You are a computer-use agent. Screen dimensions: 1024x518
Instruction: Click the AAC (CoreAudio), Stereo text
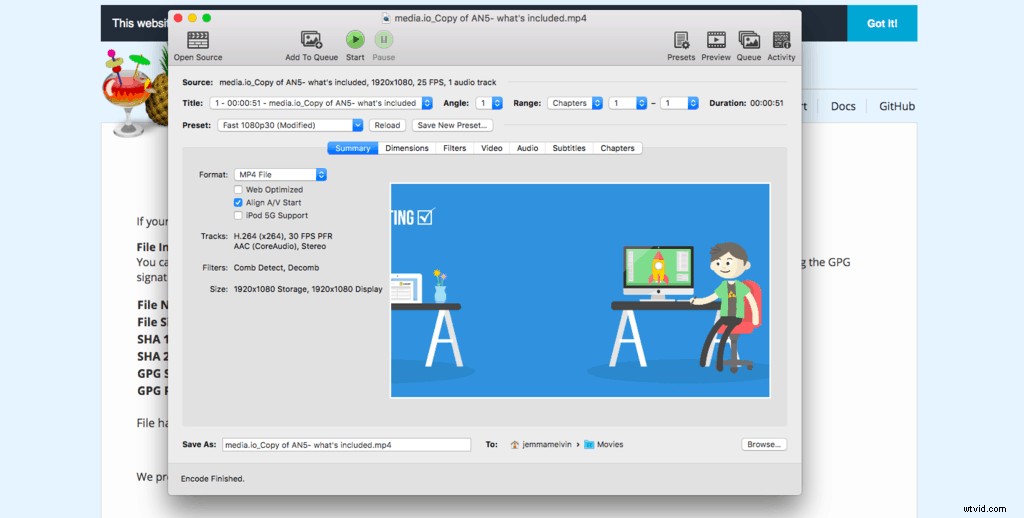tap(280, 246)
